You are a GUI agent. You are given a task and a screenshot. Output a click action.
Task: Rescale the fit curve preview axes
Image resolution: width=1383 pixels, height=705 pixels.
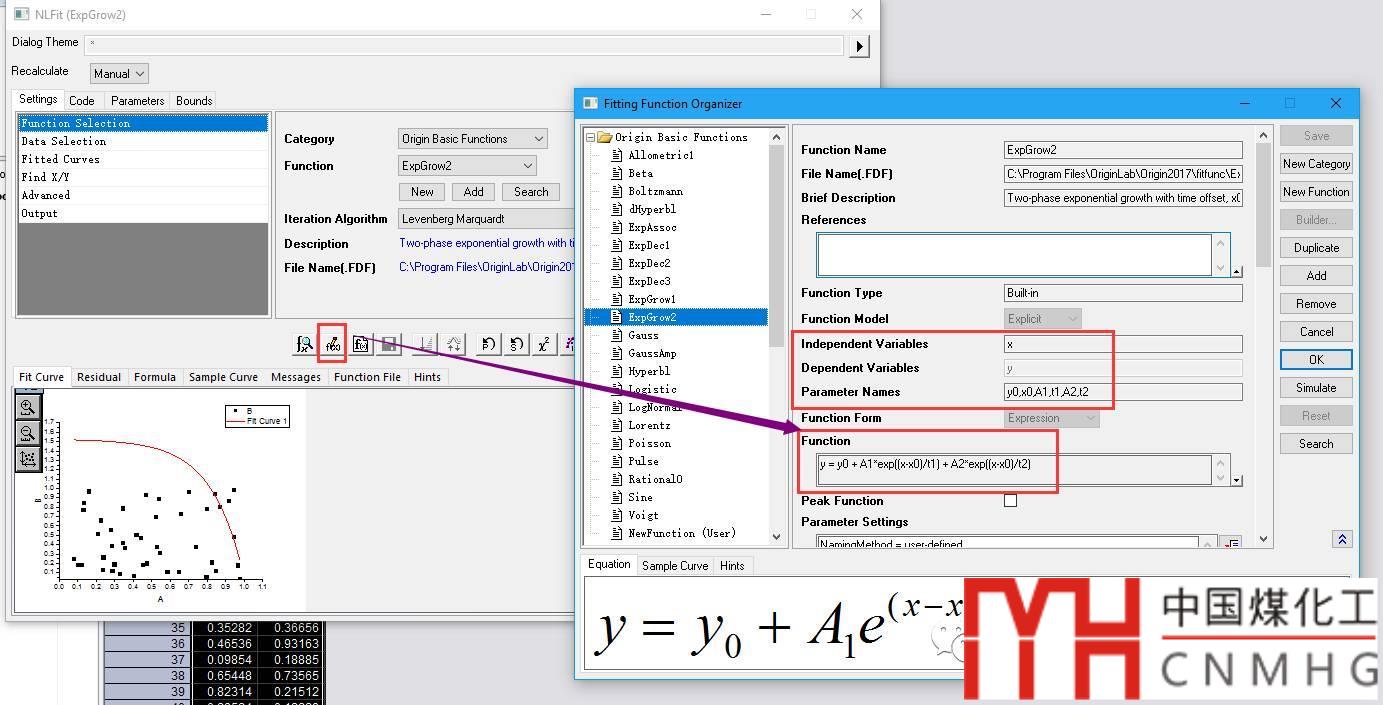tap(27, 459)
